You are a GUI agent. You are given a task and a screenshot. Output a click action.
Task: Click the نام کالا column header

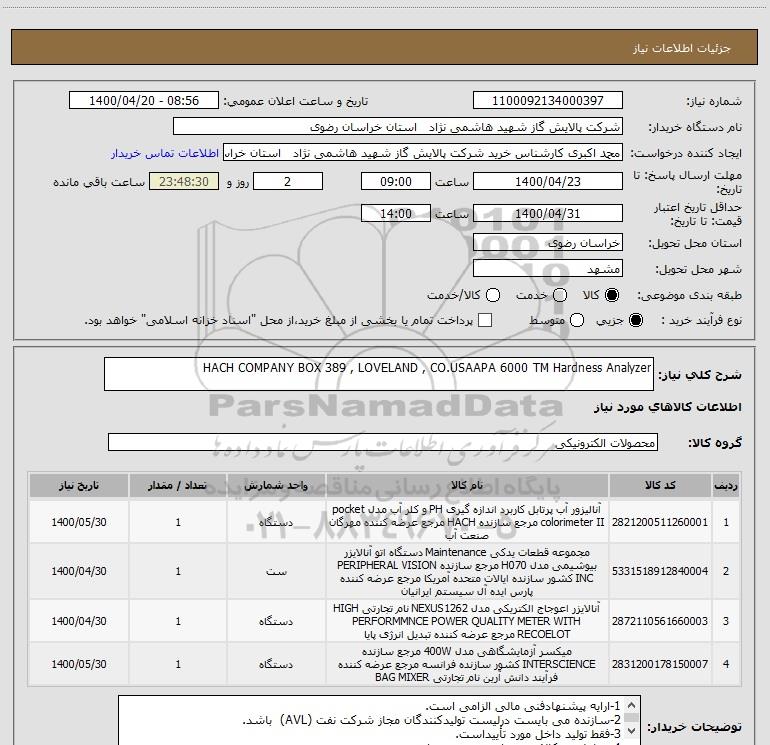[467, 486]
